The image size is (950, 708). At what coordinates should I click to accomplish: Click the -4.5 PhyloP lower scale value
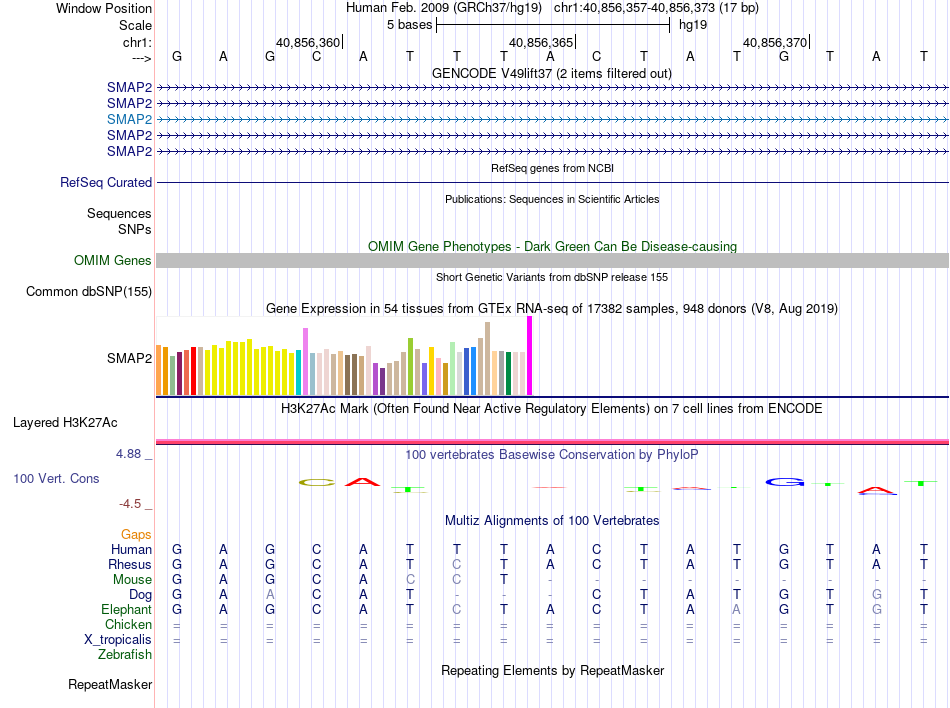pyautogui.click(x=129, y=504)
